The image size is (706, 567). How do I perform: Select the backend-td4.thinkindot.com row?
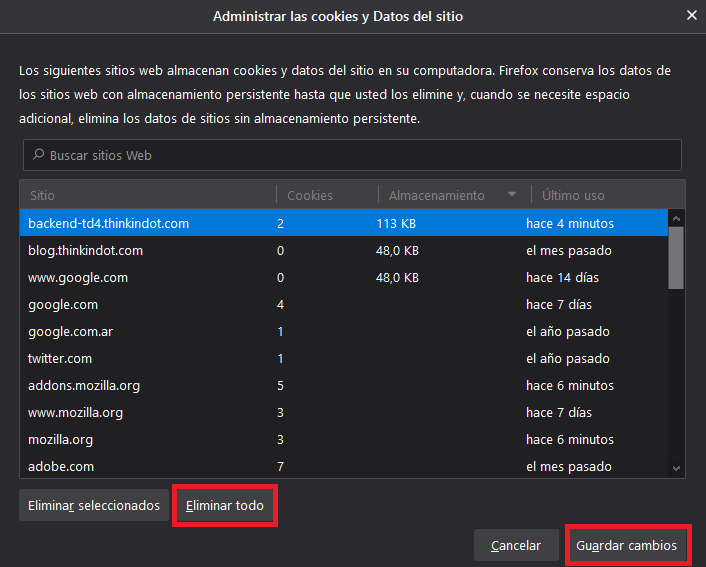click(x=108, y=223)
